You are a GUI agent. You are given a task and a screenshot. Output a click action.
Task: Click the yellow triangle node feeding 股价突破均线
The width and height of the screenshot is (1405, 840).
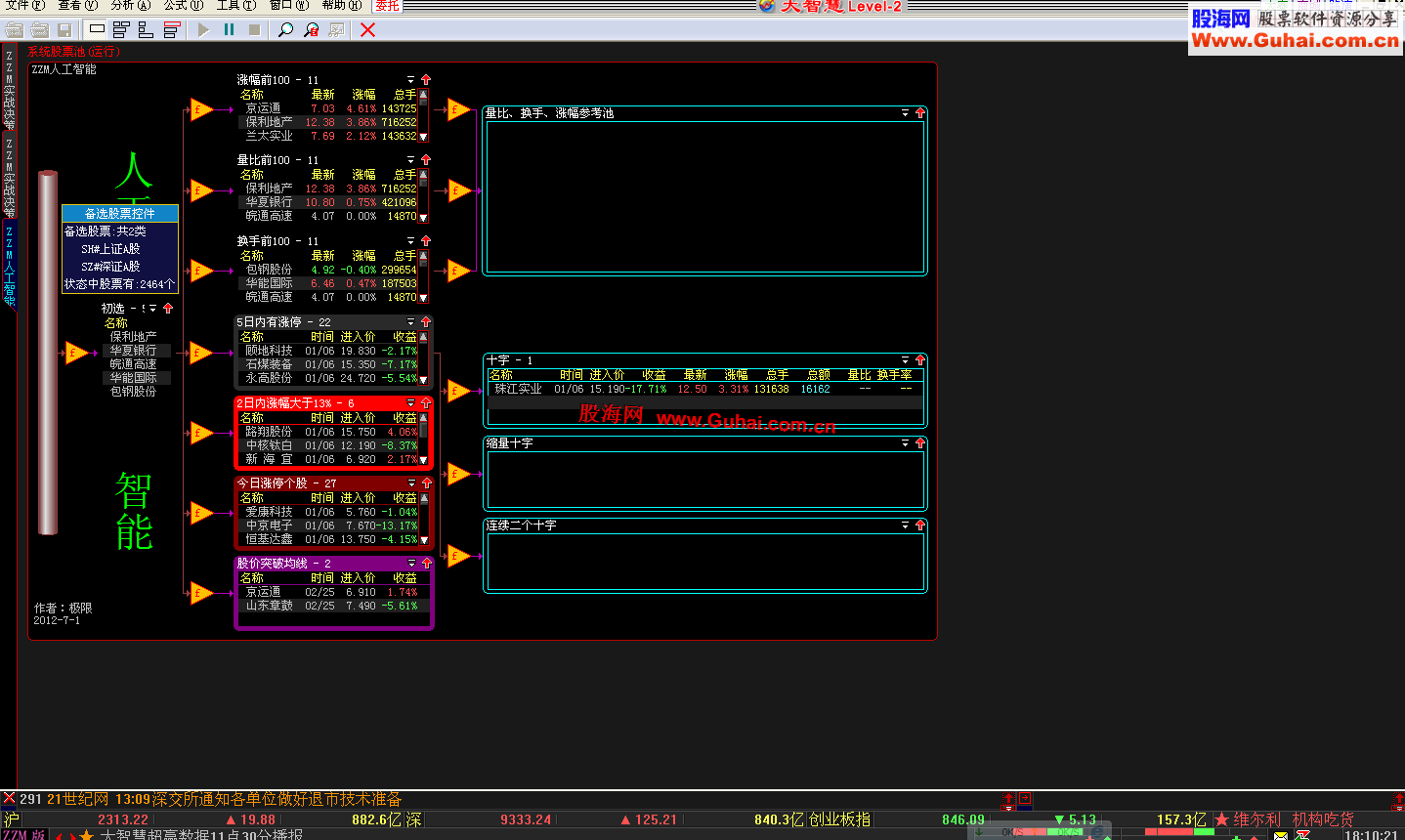point(201,592)
